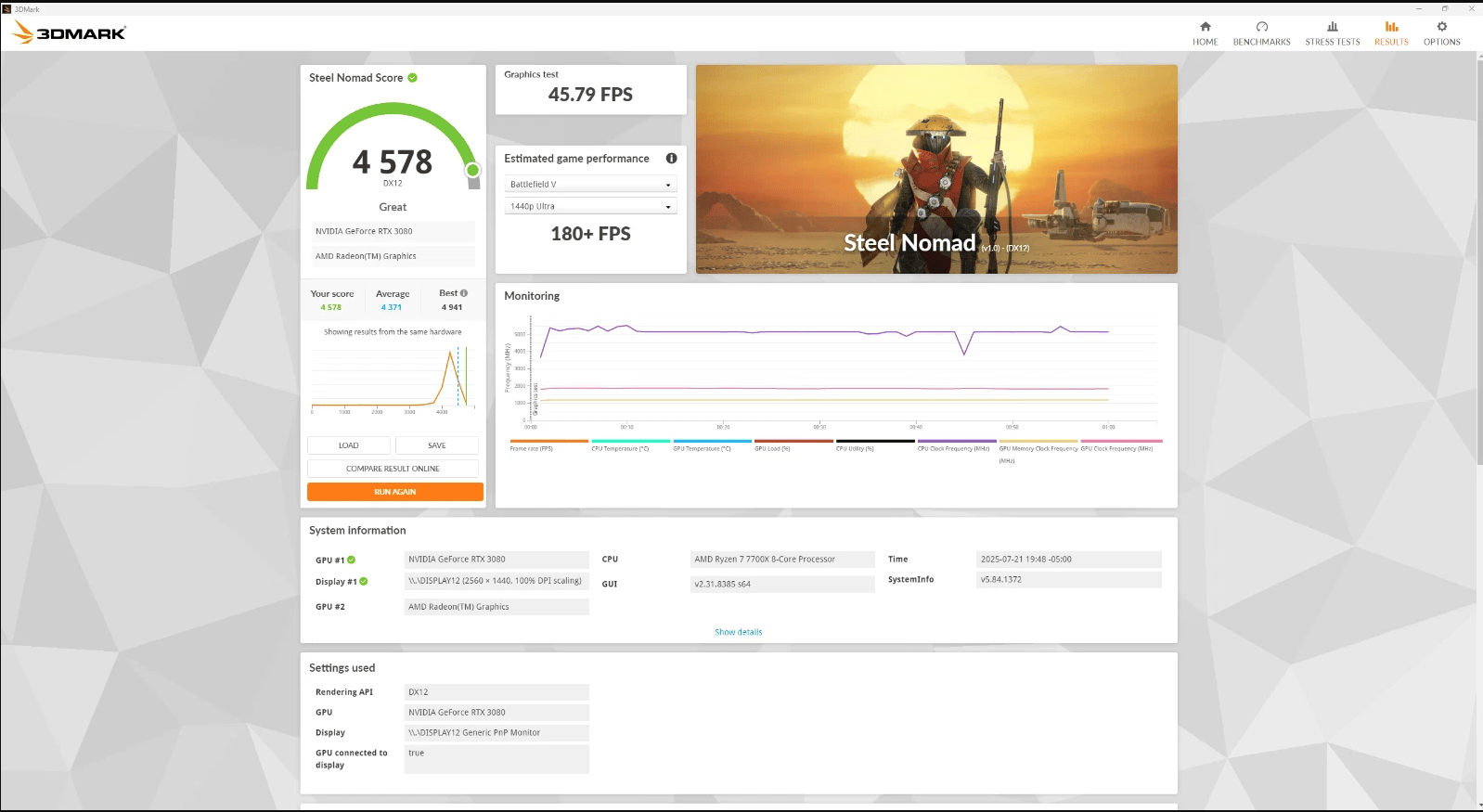Click the orange Run Again button
This screenshot has height=812, width=1483.
pyautogui.click(x=395, y=492)
